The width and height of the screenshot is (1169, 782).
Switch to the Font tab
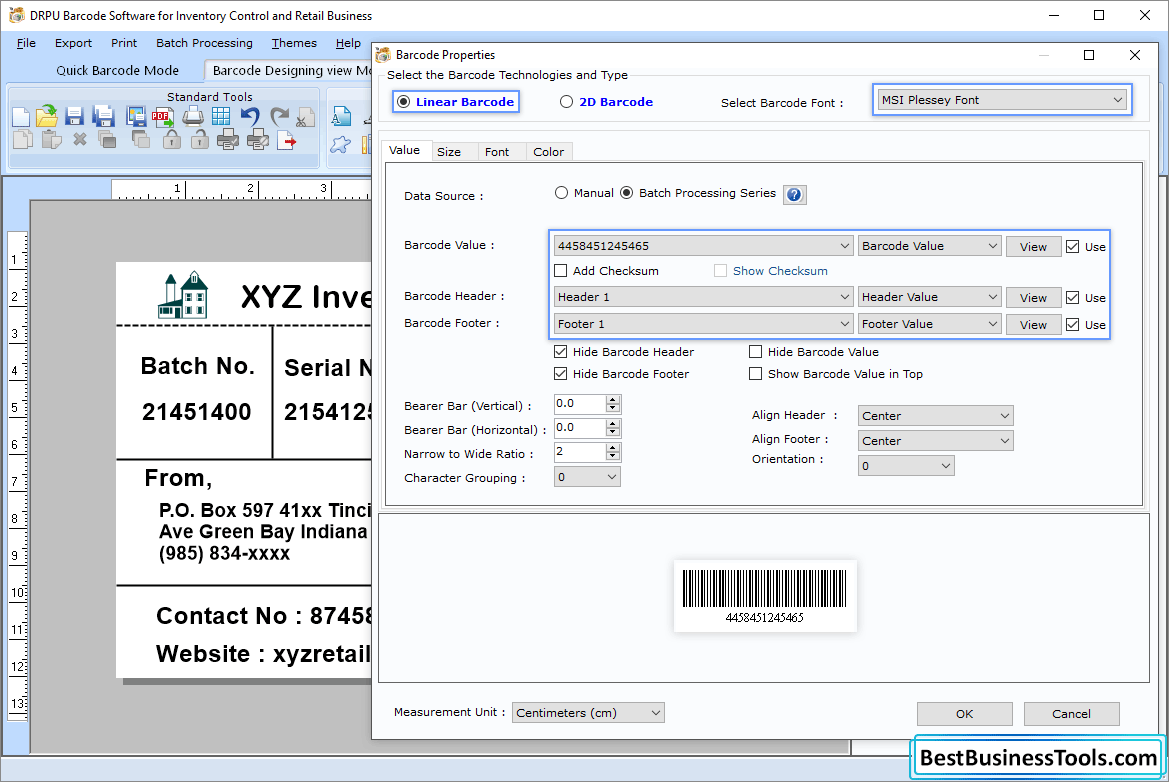(500, 151)
